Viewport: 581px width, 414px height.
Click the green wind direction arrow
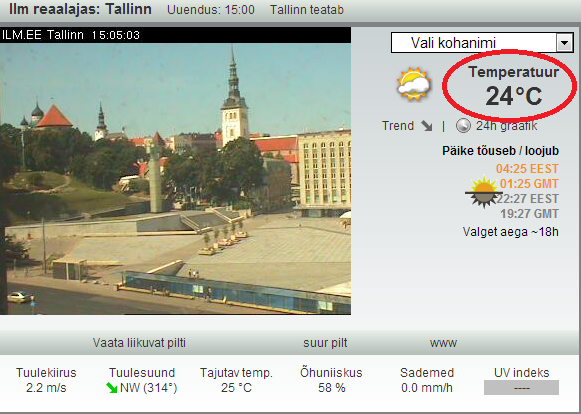111,388
